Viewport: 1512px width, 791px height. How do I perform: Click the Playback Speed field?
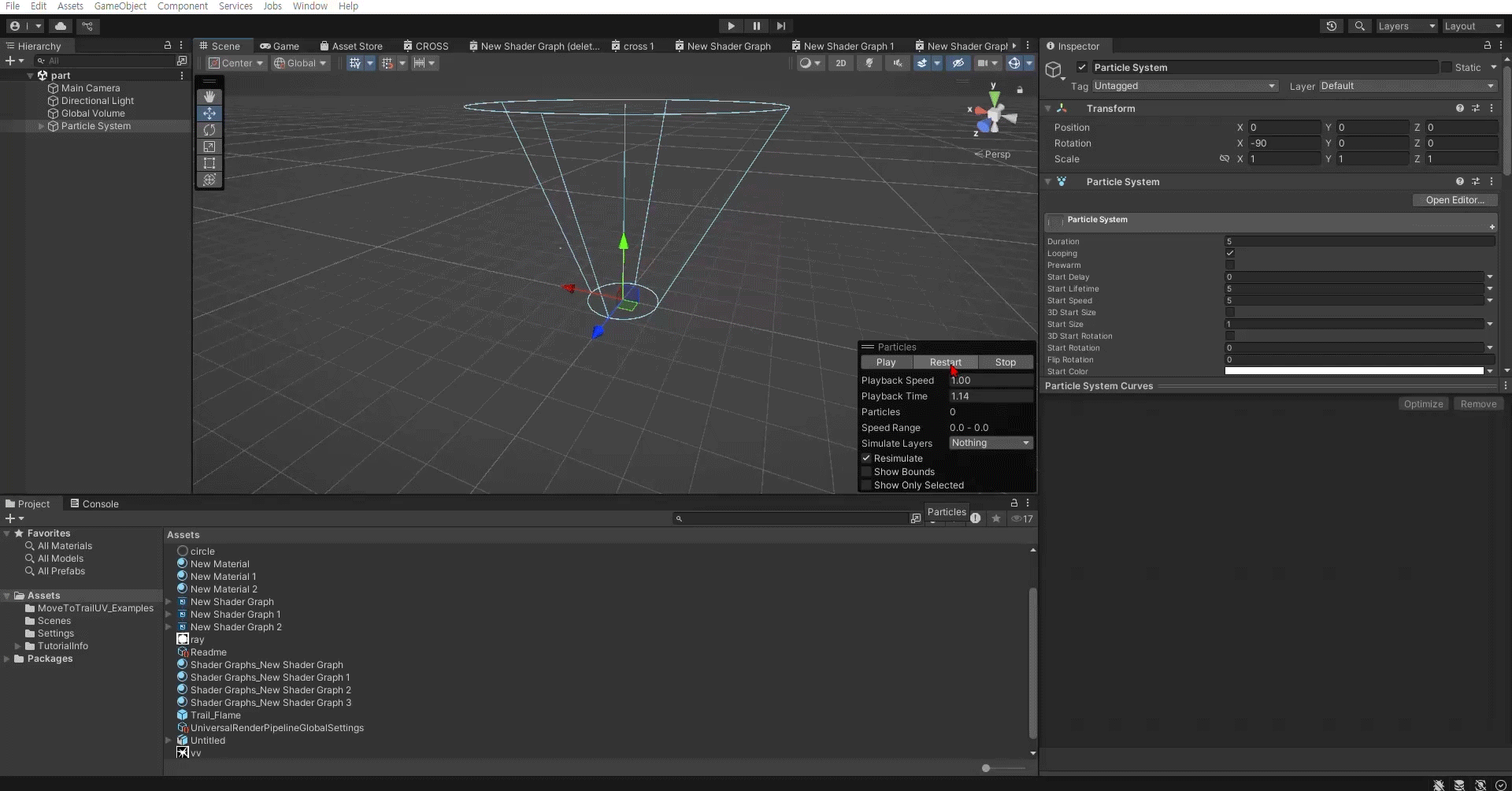pos(991,381)
